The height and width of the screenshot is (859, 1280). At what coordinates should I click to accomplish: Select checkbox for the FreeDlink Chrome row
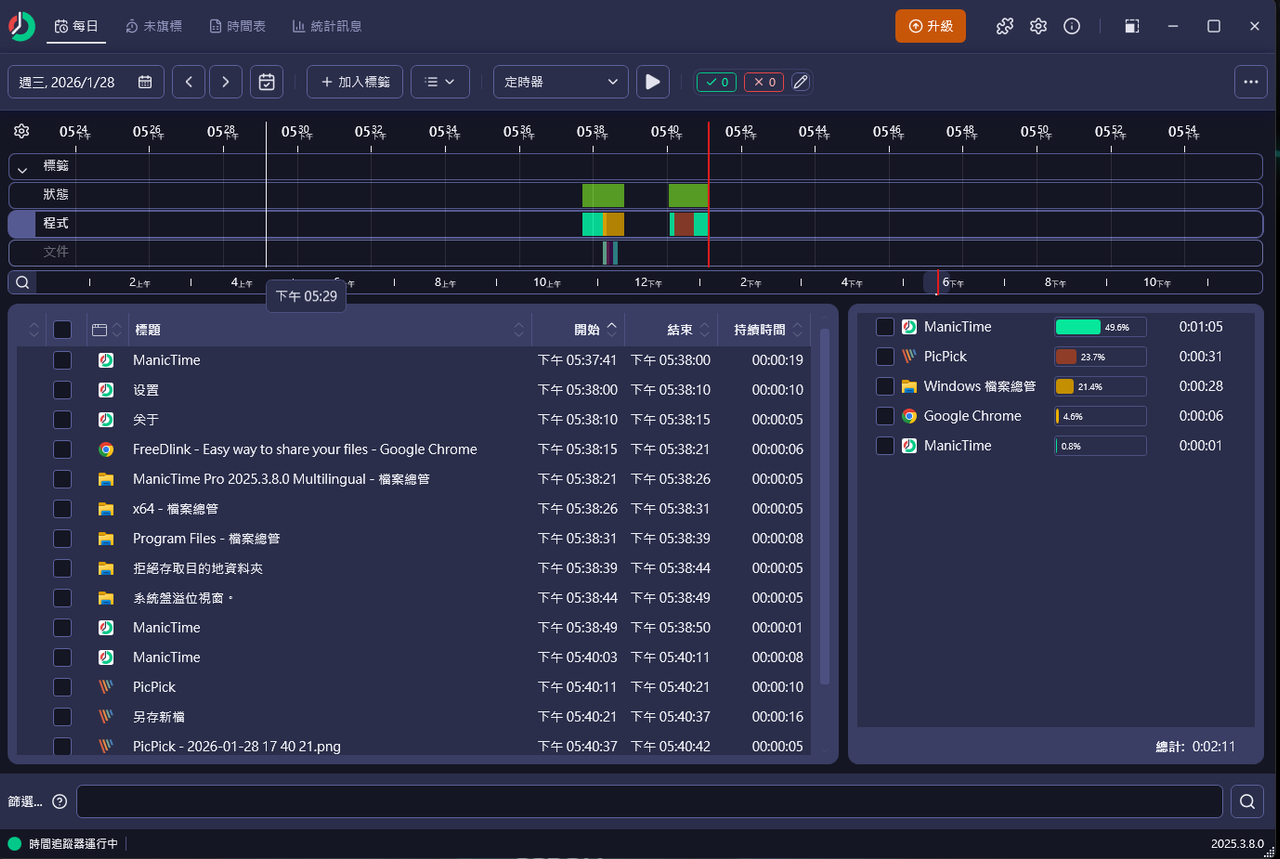coord(62,450)
